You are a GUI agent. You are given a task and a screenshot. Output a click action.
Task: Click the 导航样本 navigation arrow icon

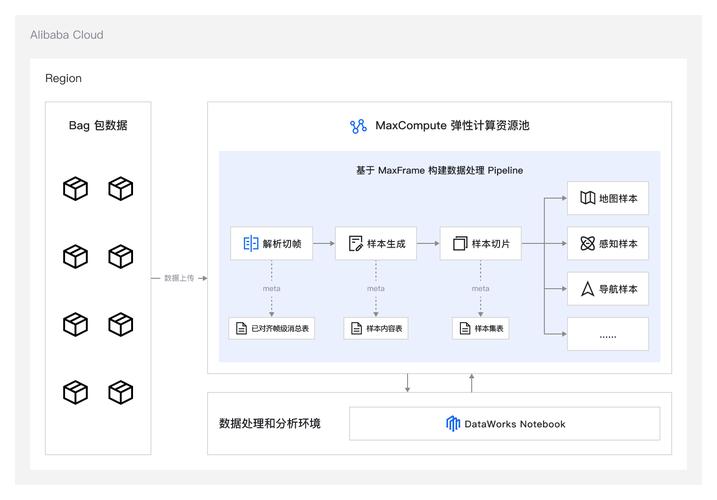pyautogui.click(x=588, y=289)
